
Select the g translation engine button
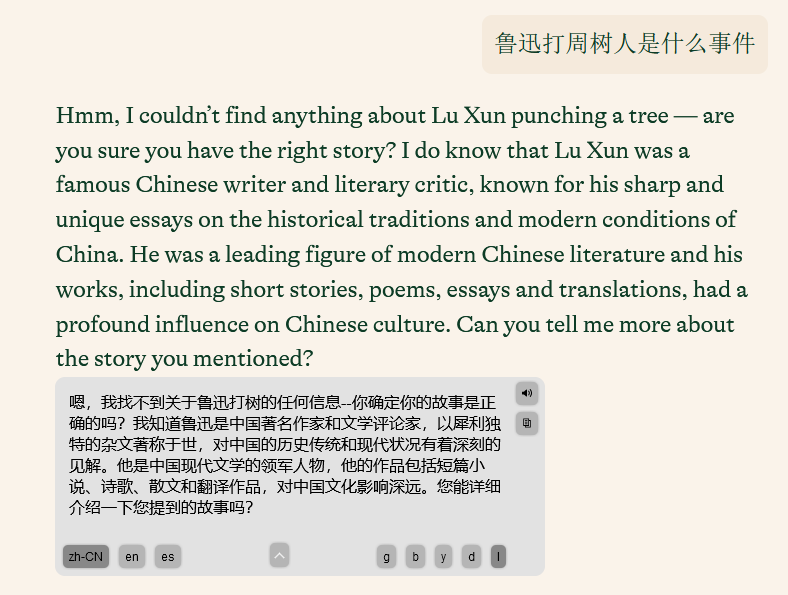coord(386,557)
